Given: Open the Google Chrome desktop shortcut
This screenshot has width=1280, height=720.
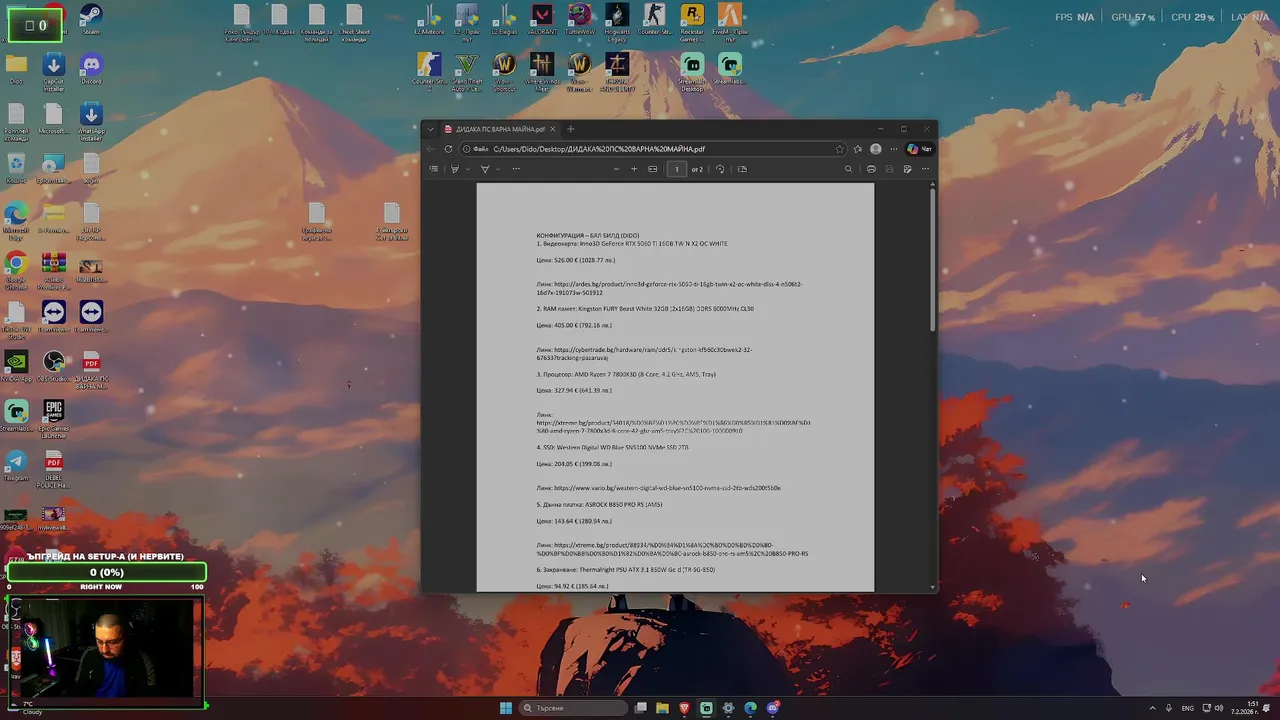Looking at the screenshot, I should point(16,270).
